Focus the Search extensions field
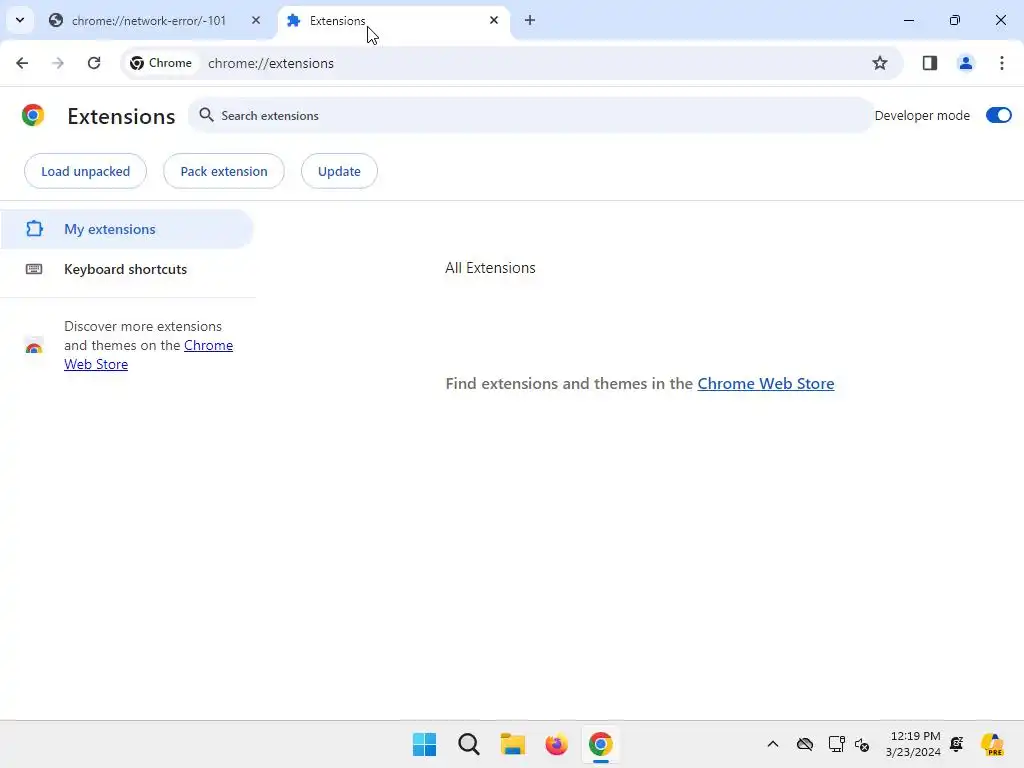Viewport: 1024px width, 768px height. coord(530,116)
